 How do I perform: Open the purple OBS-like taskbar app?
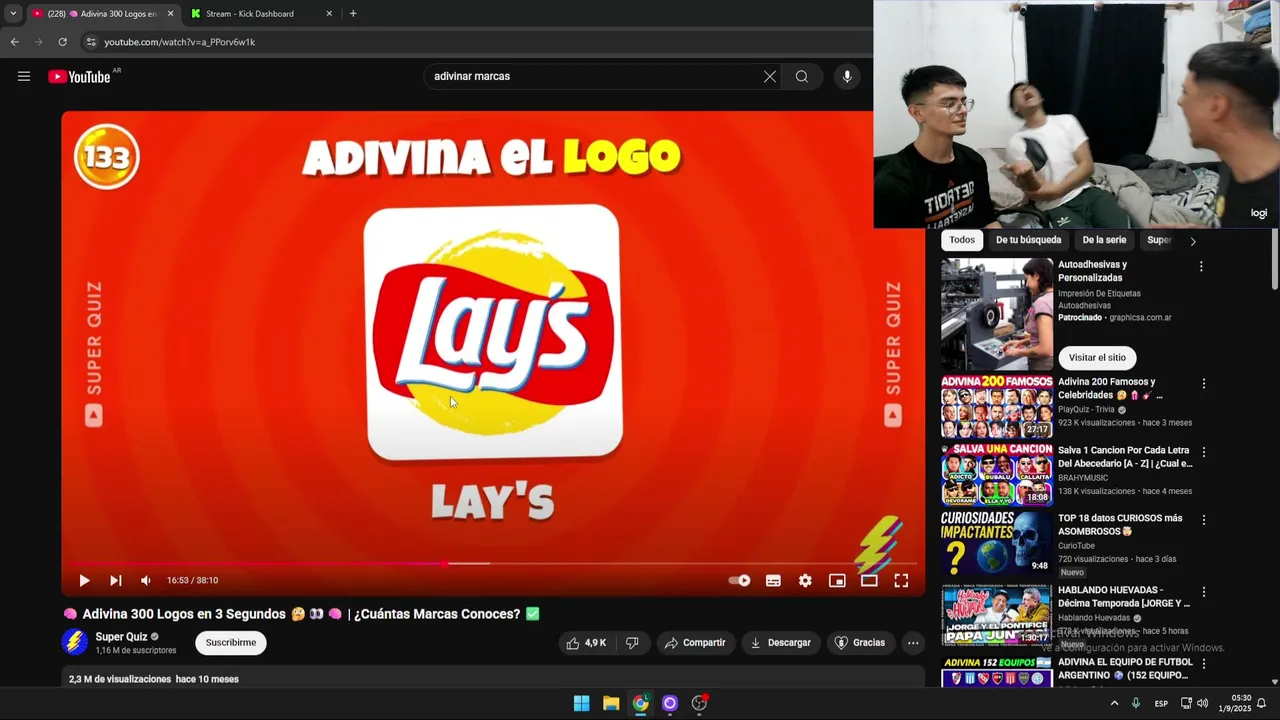pos(670,703)
